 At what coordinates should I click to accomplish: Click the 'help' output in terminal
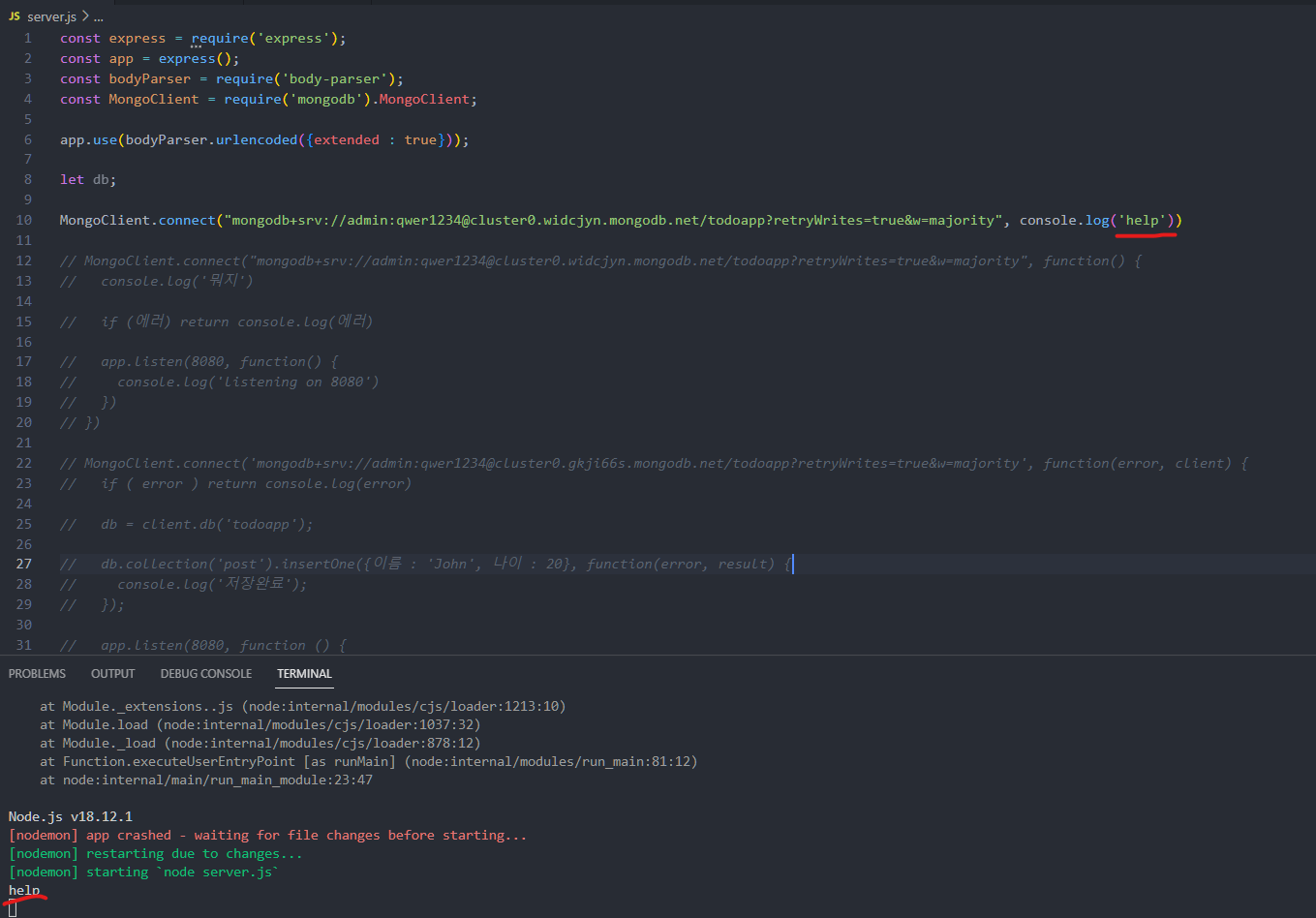(24, 891)
